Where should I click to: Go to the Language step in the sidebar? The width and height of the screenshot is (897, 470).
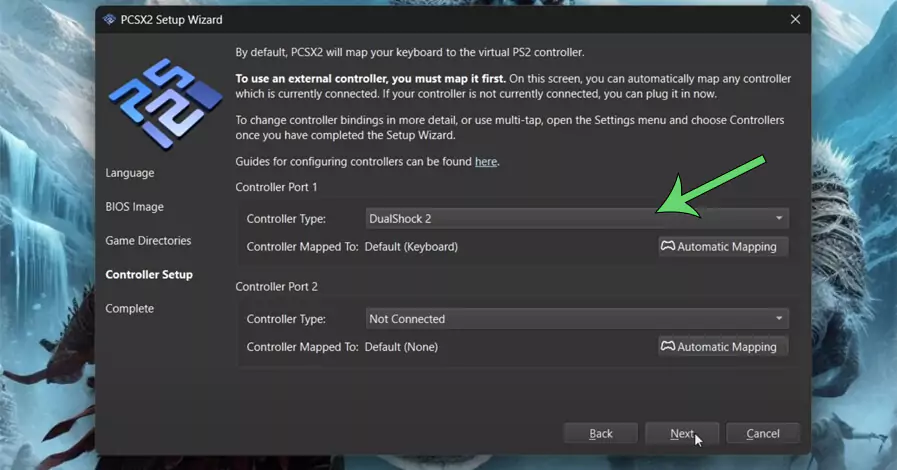pyautogui.click(x=130, y=173)
